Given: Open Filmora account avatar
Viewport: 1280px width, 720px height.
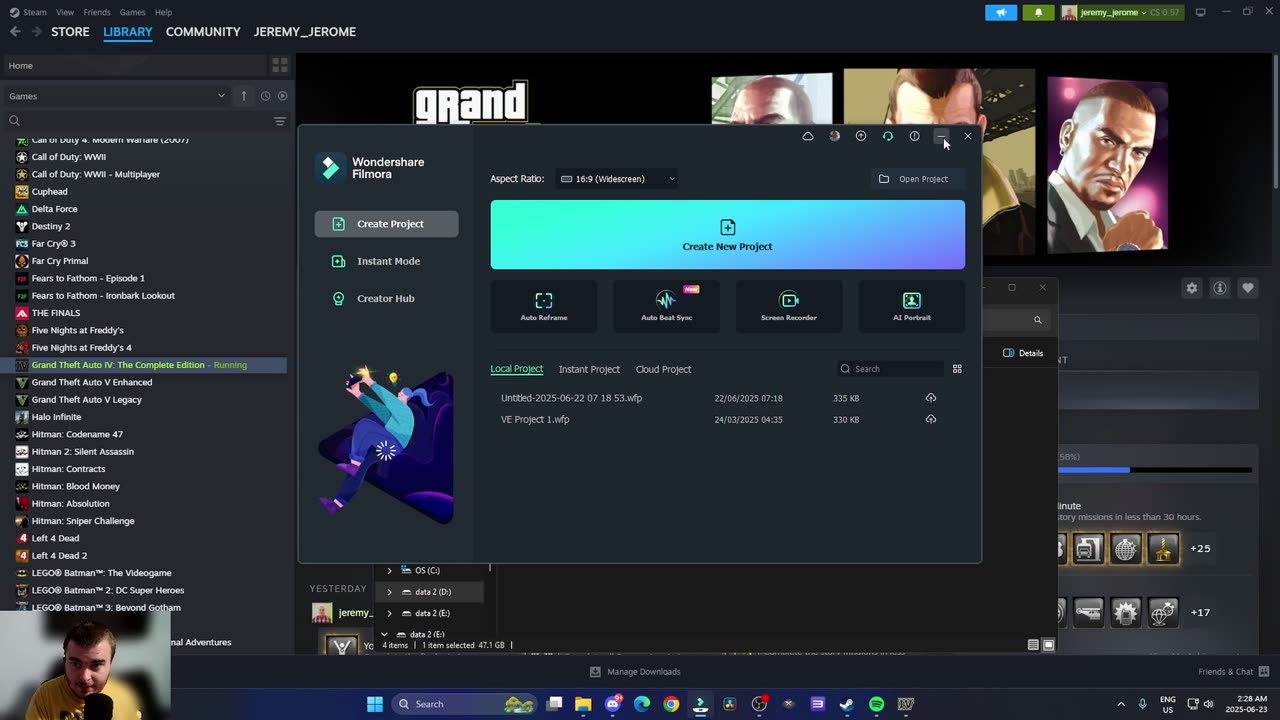Looking at the screenshot, I should point(835,136).
